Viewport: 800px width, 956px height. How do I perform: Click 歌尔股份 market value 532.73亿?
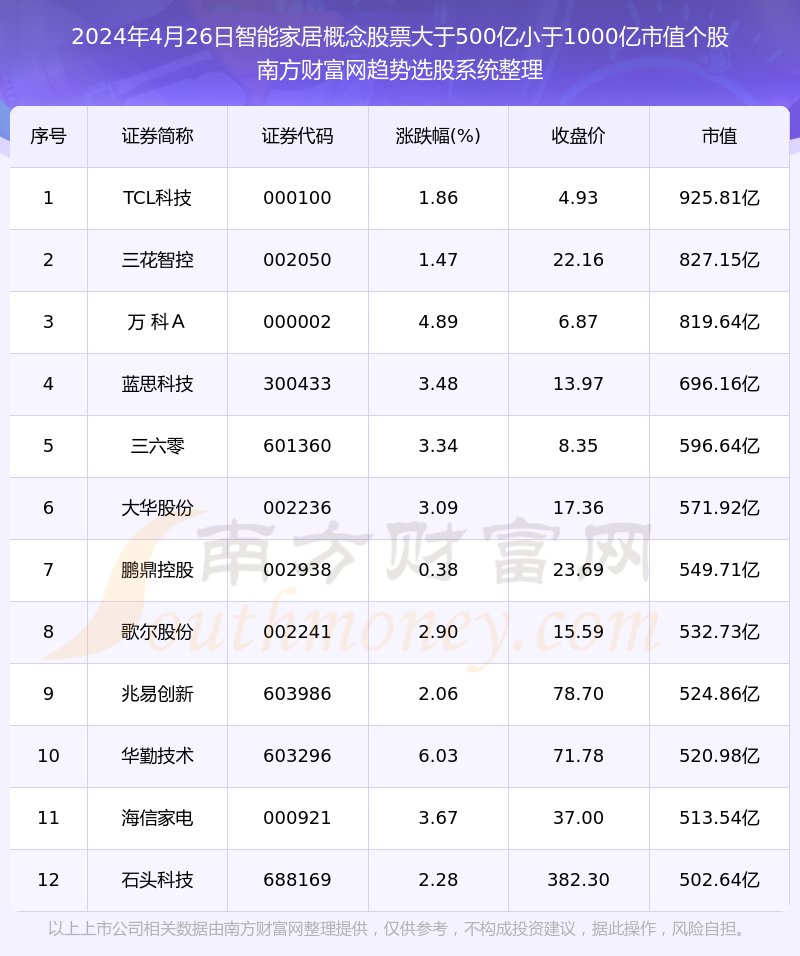click(719, 632)
